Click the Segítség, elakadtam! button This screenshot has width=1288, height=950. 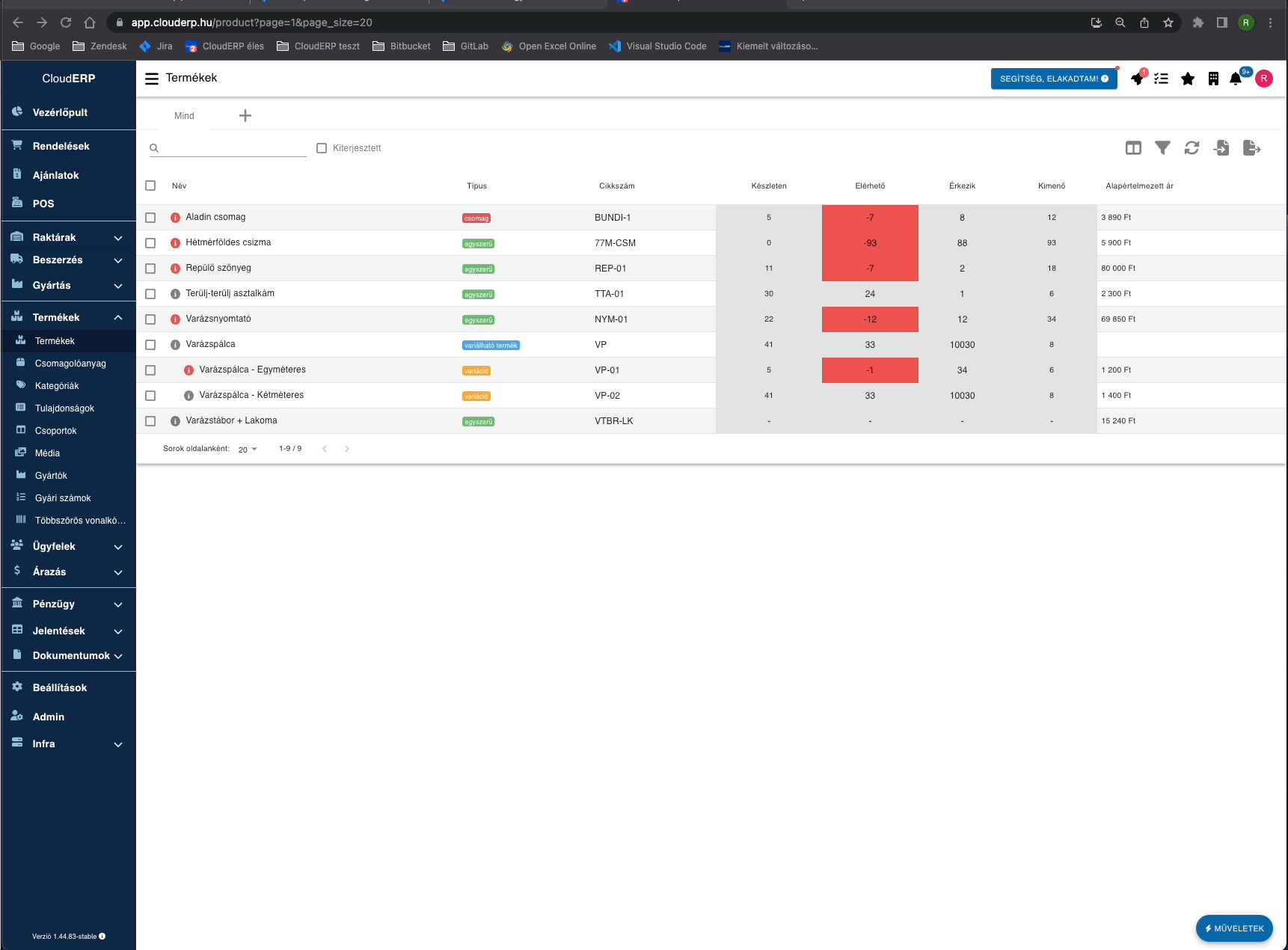(1053, 79)
